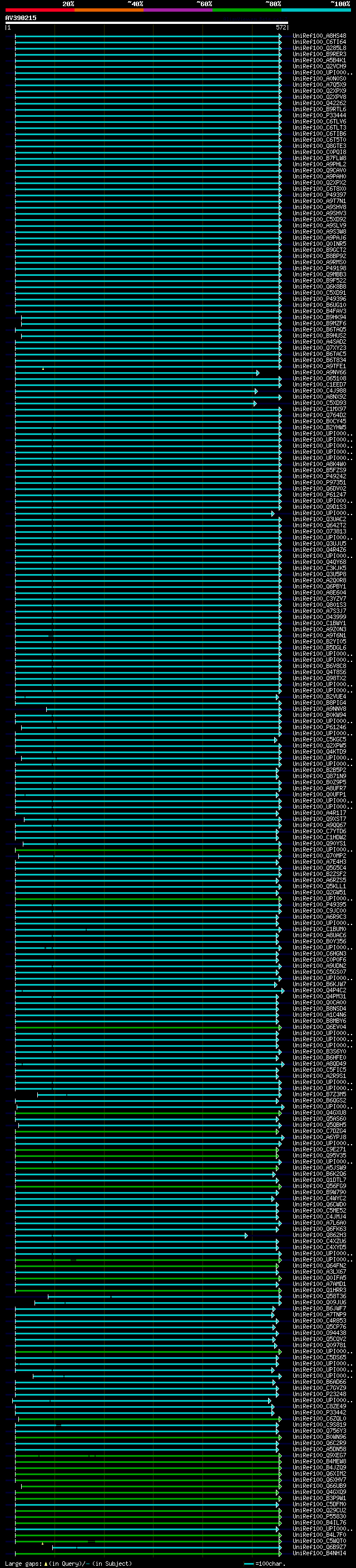Select hit label UniRef100_O94438
This screenshot has height=1568, width=356.
tap(319, 1333)
